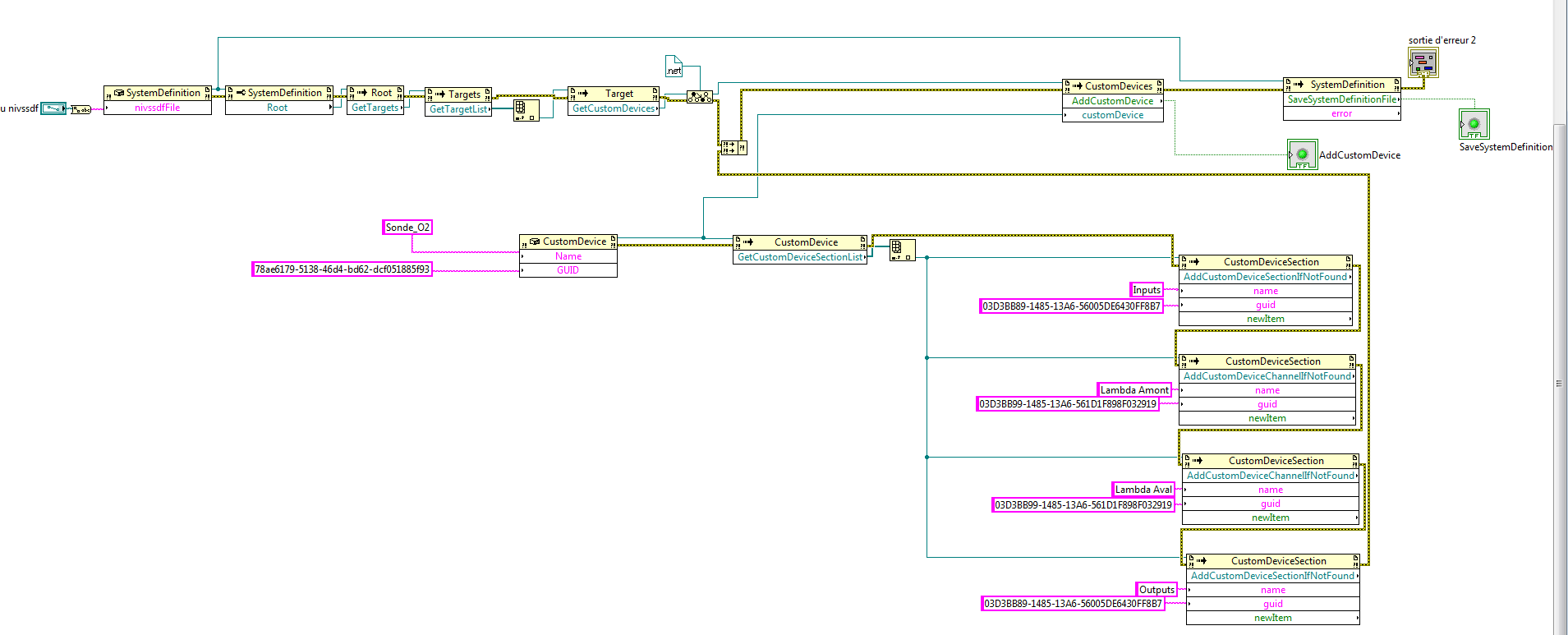Select CustomDeviceSection header of the Inputs node
The image size is (1568, 635).
click(1266, 262)
